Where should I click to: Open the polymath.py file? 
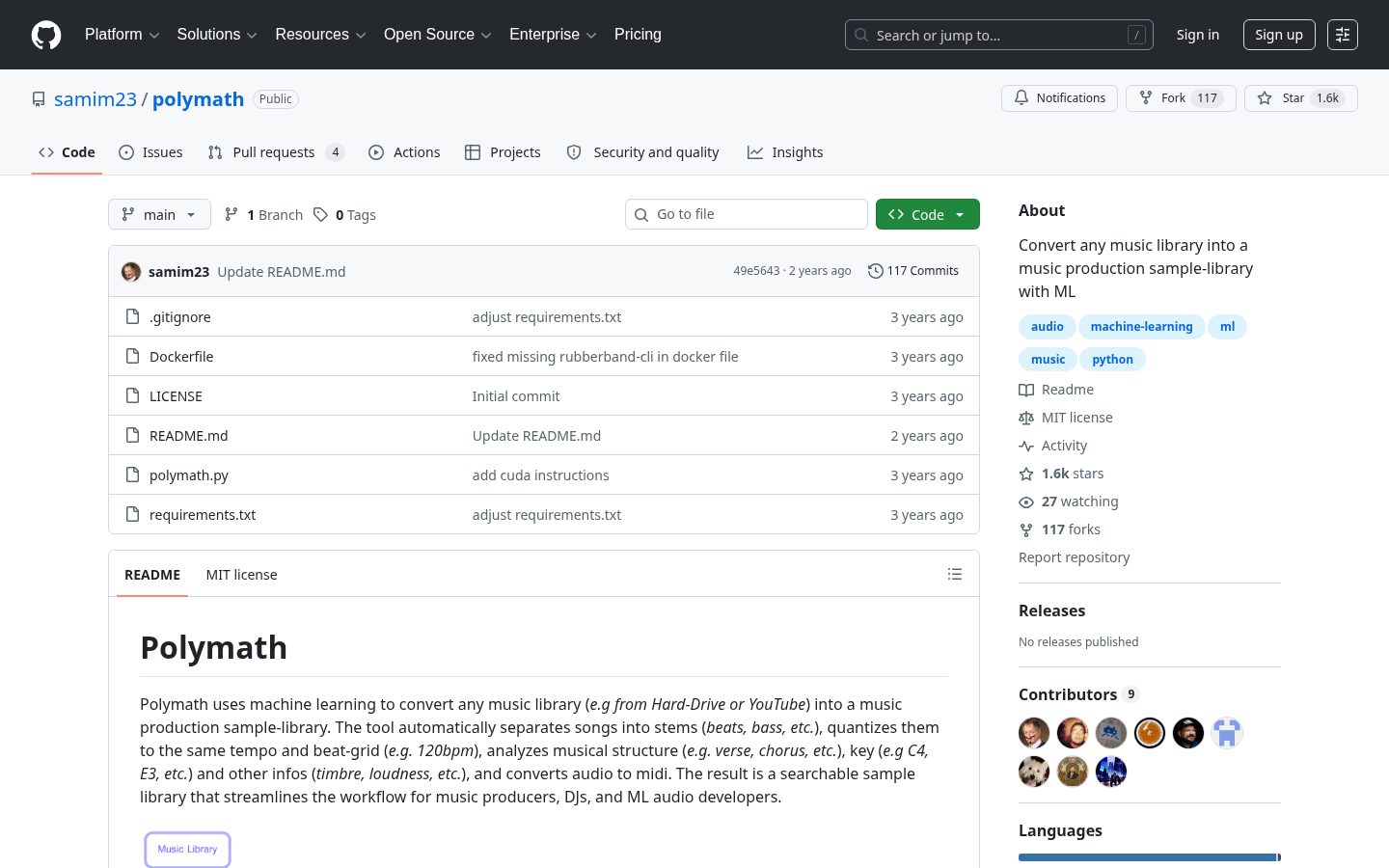(x=189, y=475)
